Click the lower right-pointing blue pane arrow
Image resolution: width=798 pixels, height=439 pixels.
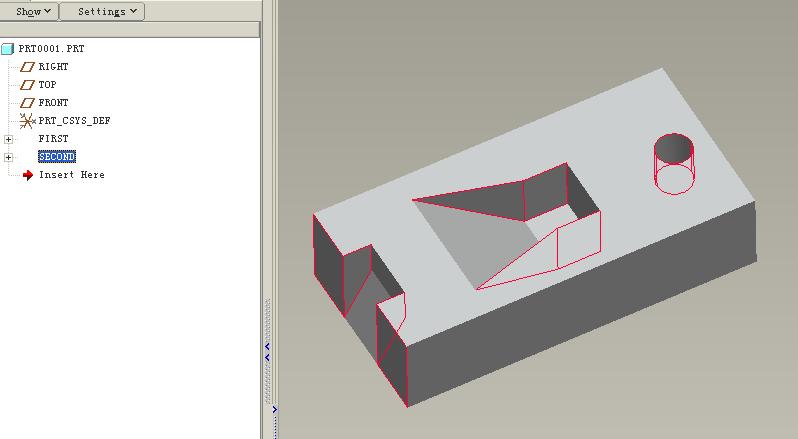pos(274,409)
